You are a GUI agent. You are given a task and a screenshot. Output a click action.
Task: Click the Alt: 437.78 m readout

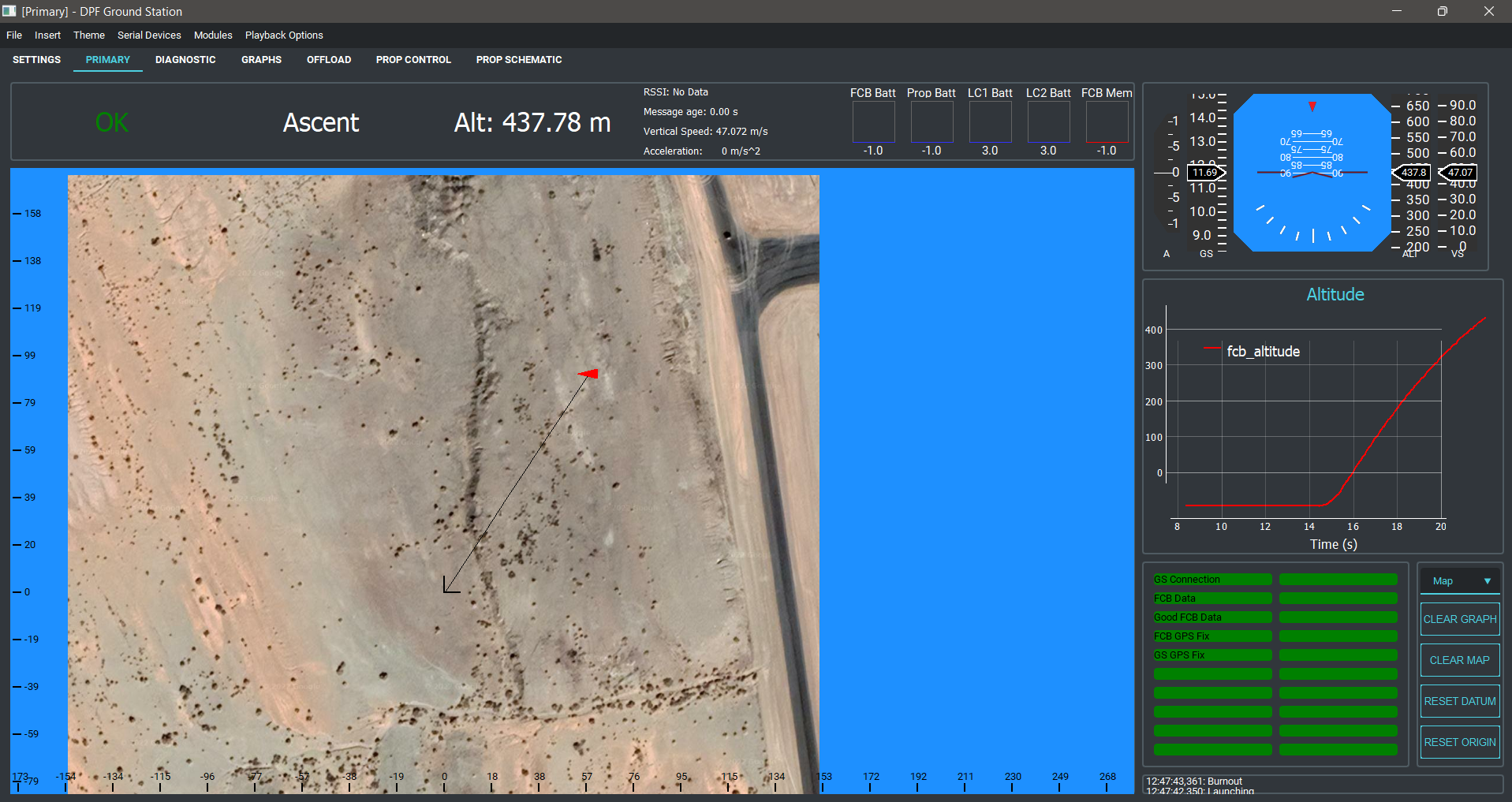point(532,122)
